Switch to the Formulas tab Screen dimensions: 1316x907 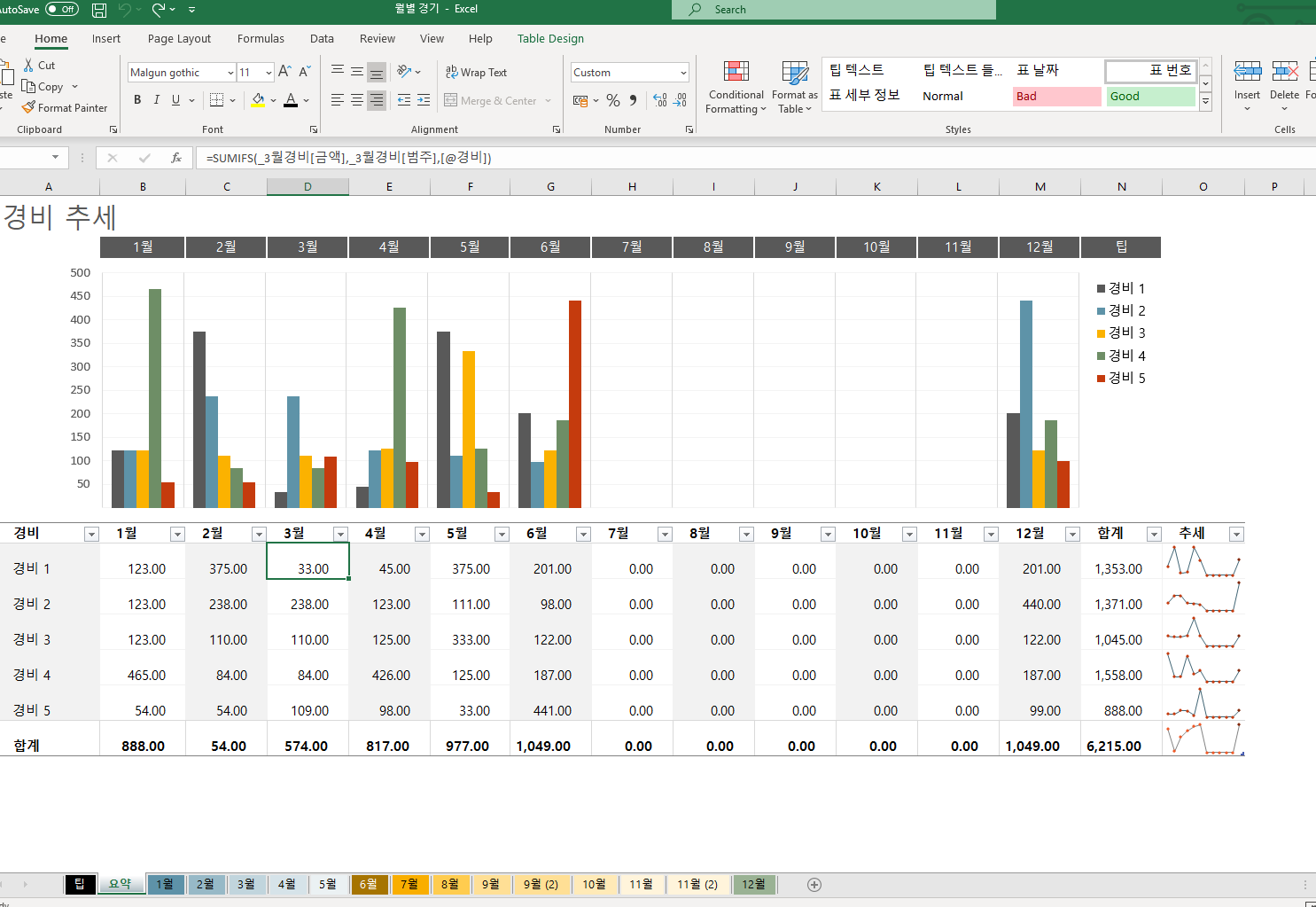[261, 39]
